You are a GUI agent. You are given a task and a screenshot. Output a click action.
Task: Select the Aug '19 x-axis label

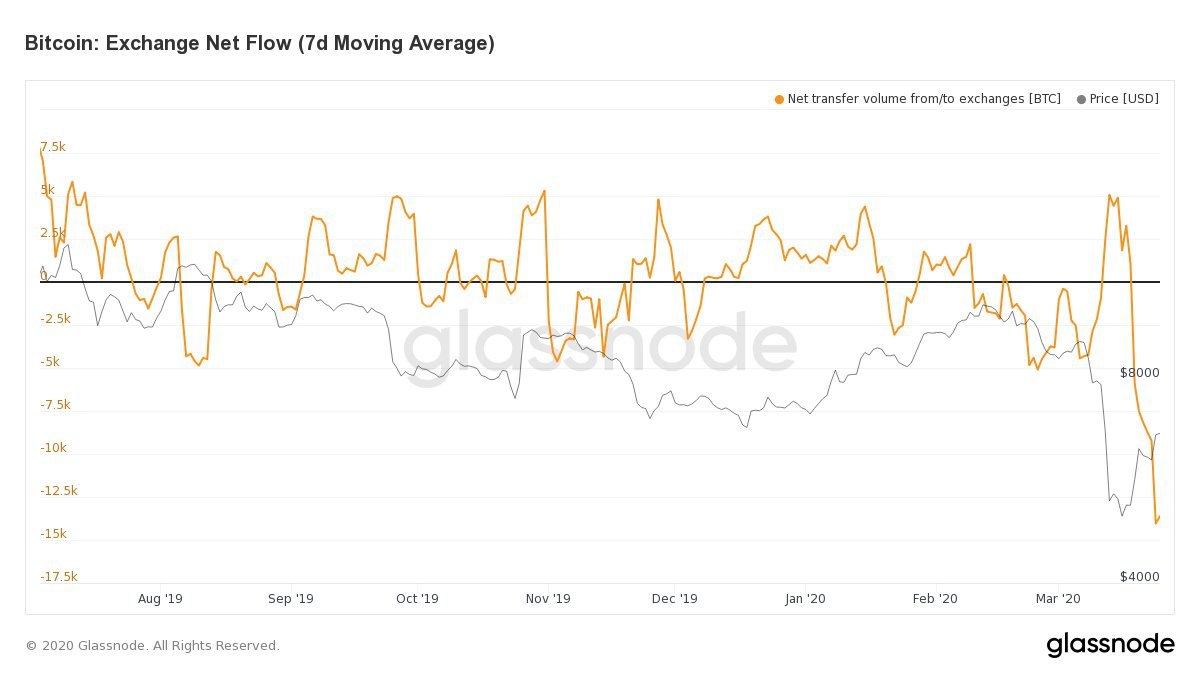click(160, 599)
